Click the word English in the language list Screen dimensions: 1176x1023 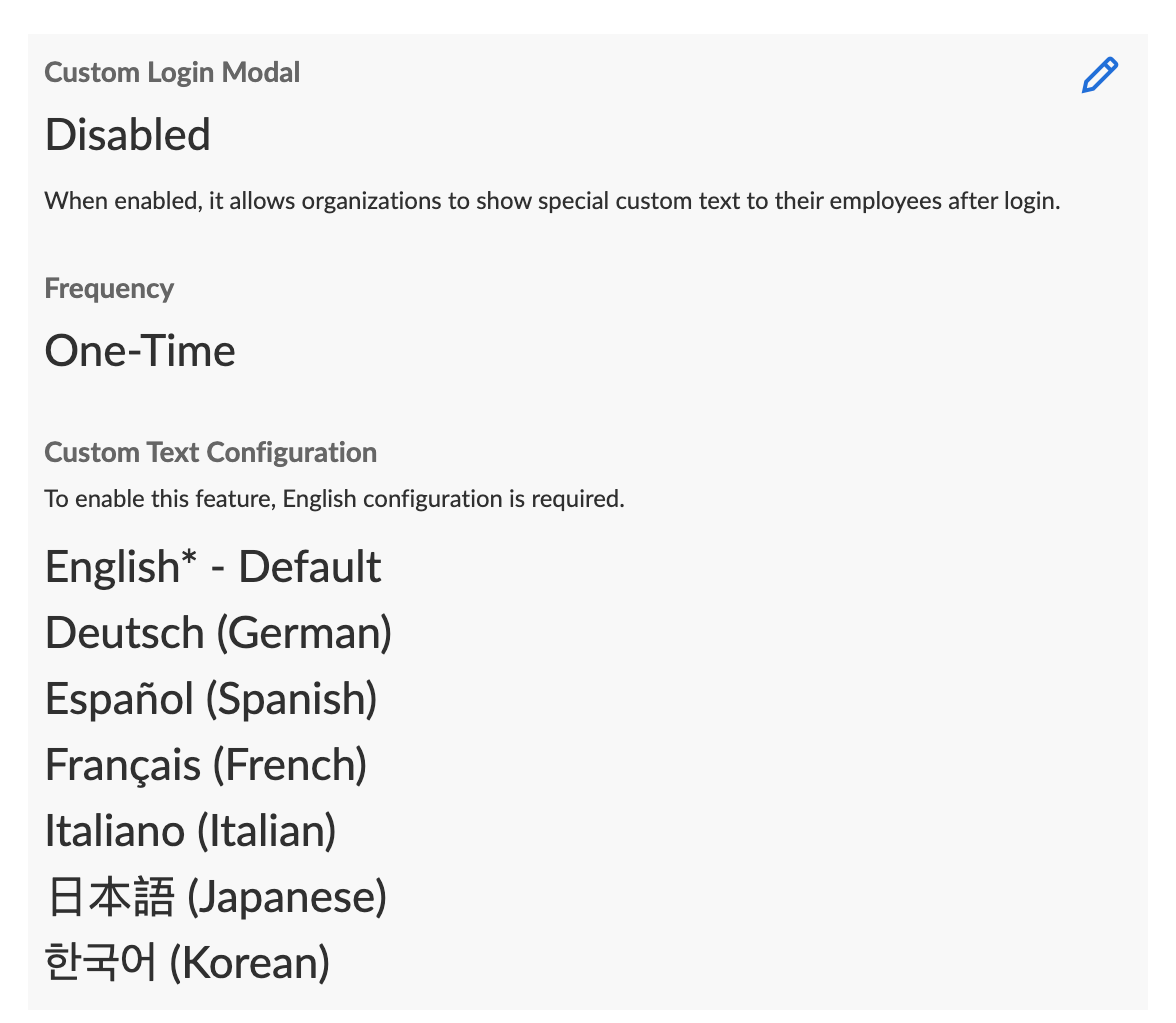(x=111, y=568)
